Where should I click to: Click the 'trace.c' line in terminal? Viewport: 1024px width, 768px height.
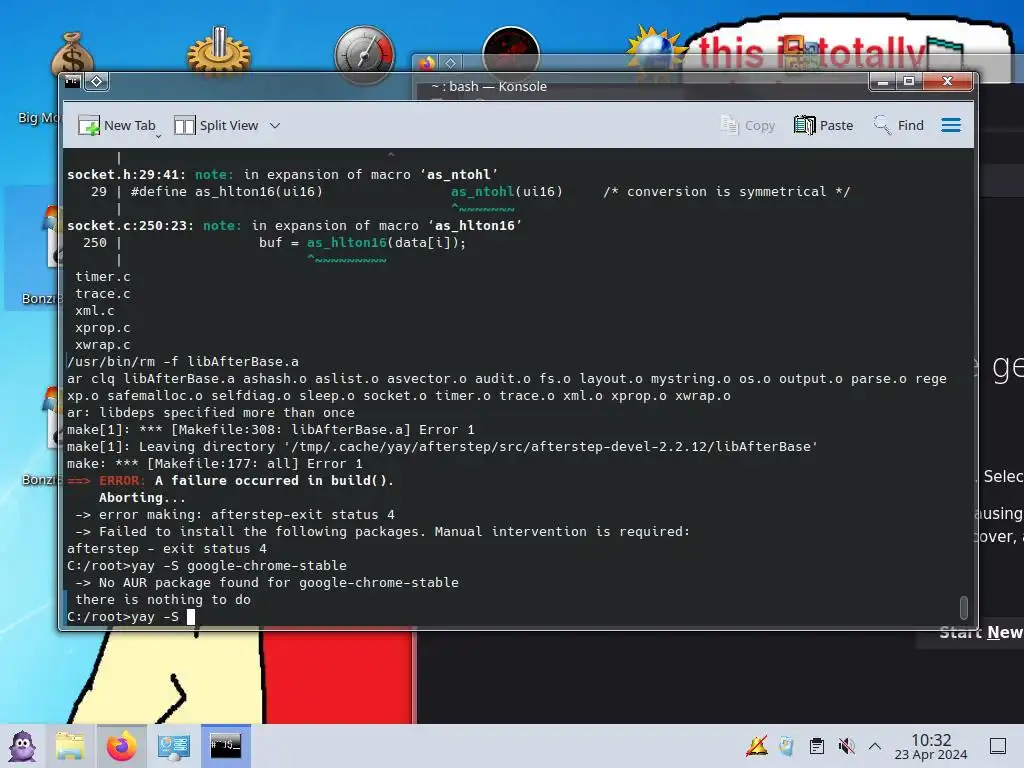pos(103,294)
